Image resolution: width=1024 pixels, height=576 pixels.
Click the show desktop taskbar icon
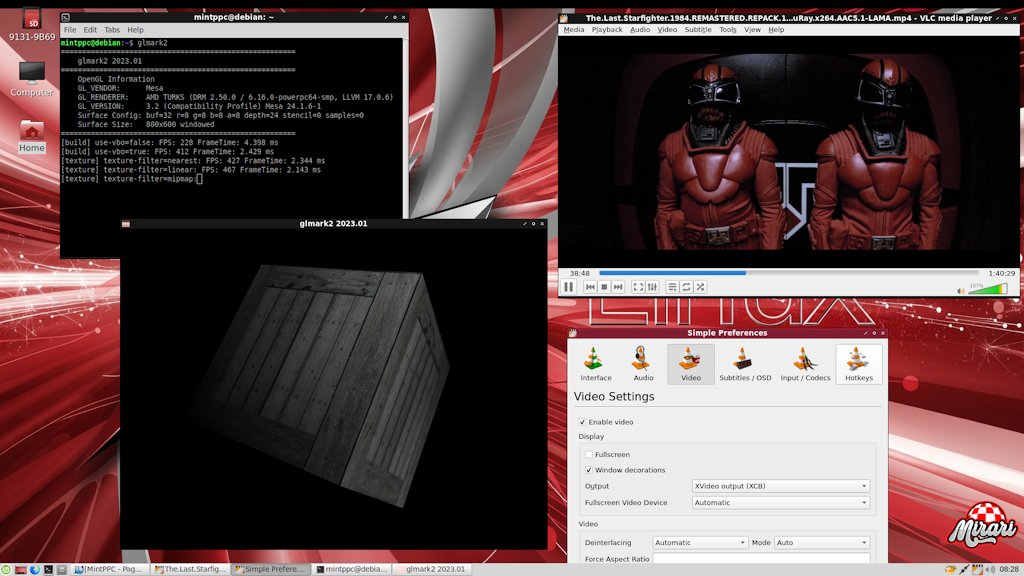20,569
